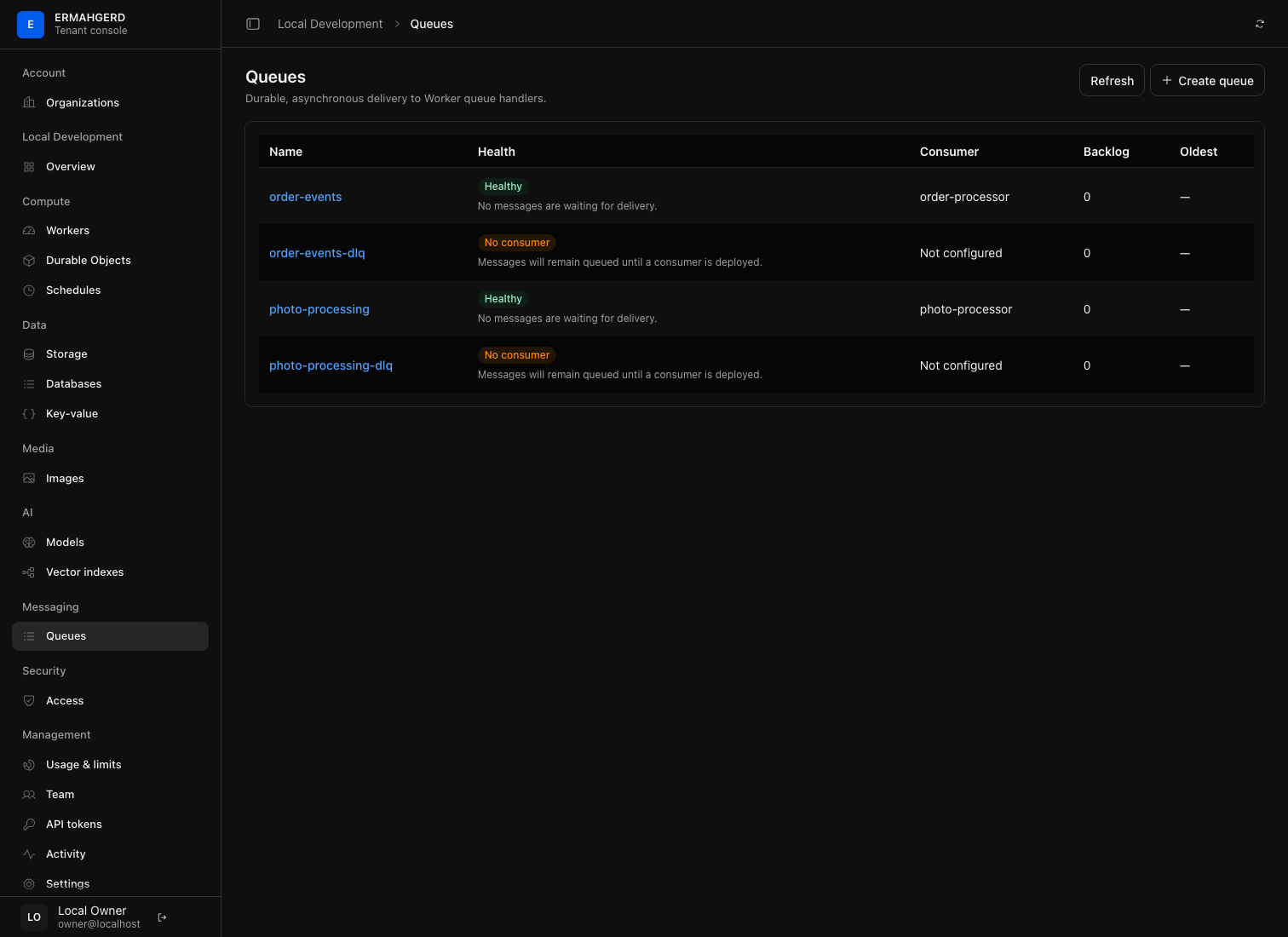Open the order-events queue
This screenshot has width=1288, height=937.
click(x=305, y=197)
